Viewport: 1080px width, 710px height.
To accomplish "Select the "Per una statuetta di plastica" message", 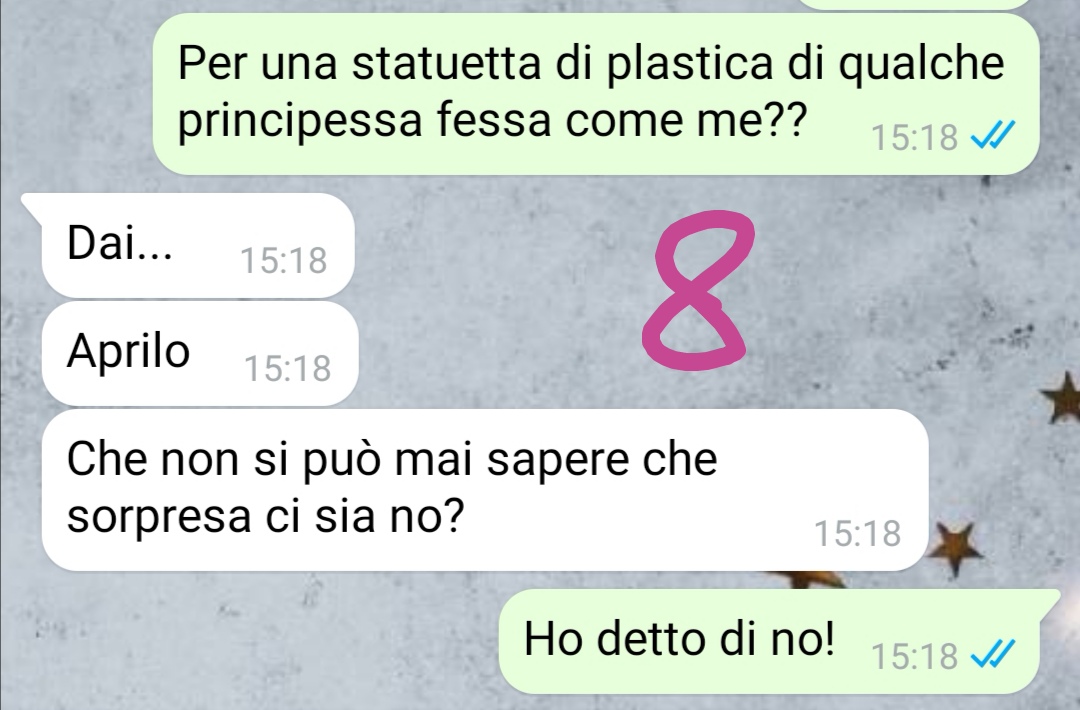I will 595,94.
